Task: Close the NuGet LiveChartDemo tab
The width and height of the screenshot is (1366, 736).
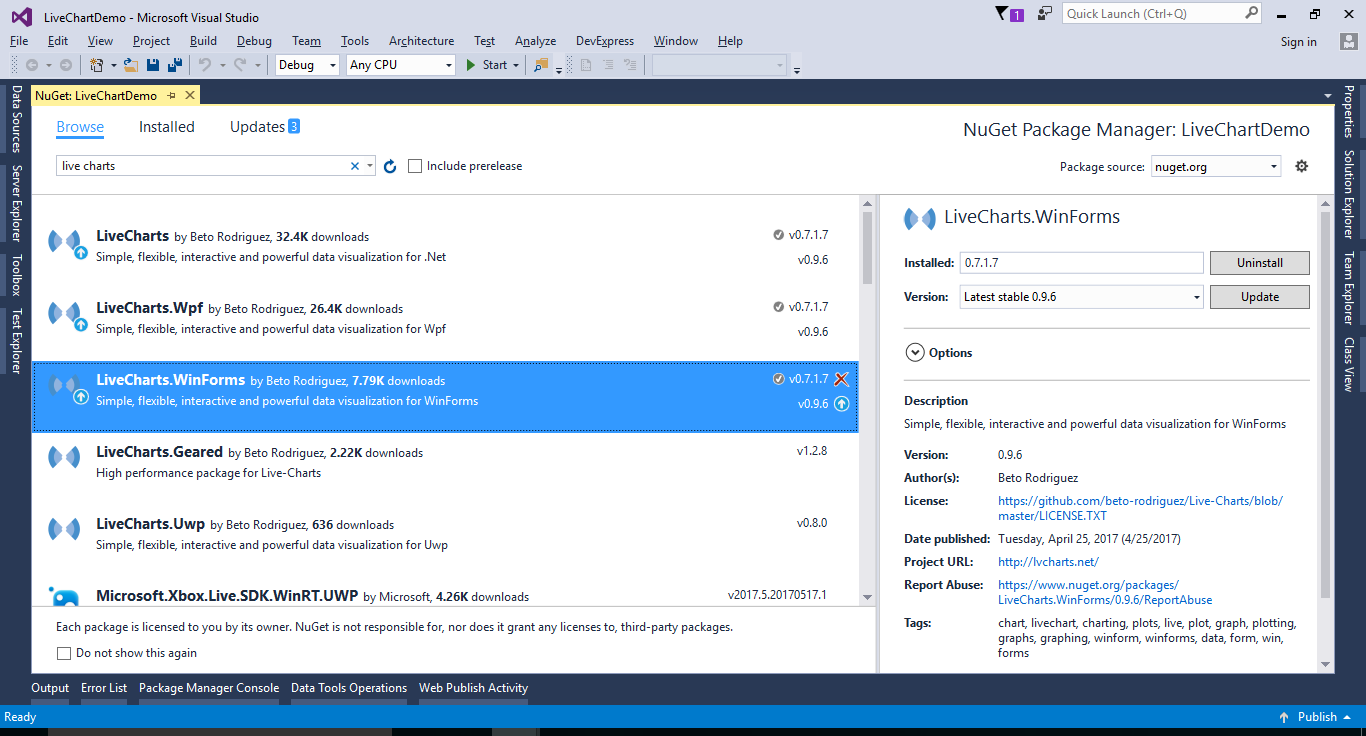Action: 189,95
